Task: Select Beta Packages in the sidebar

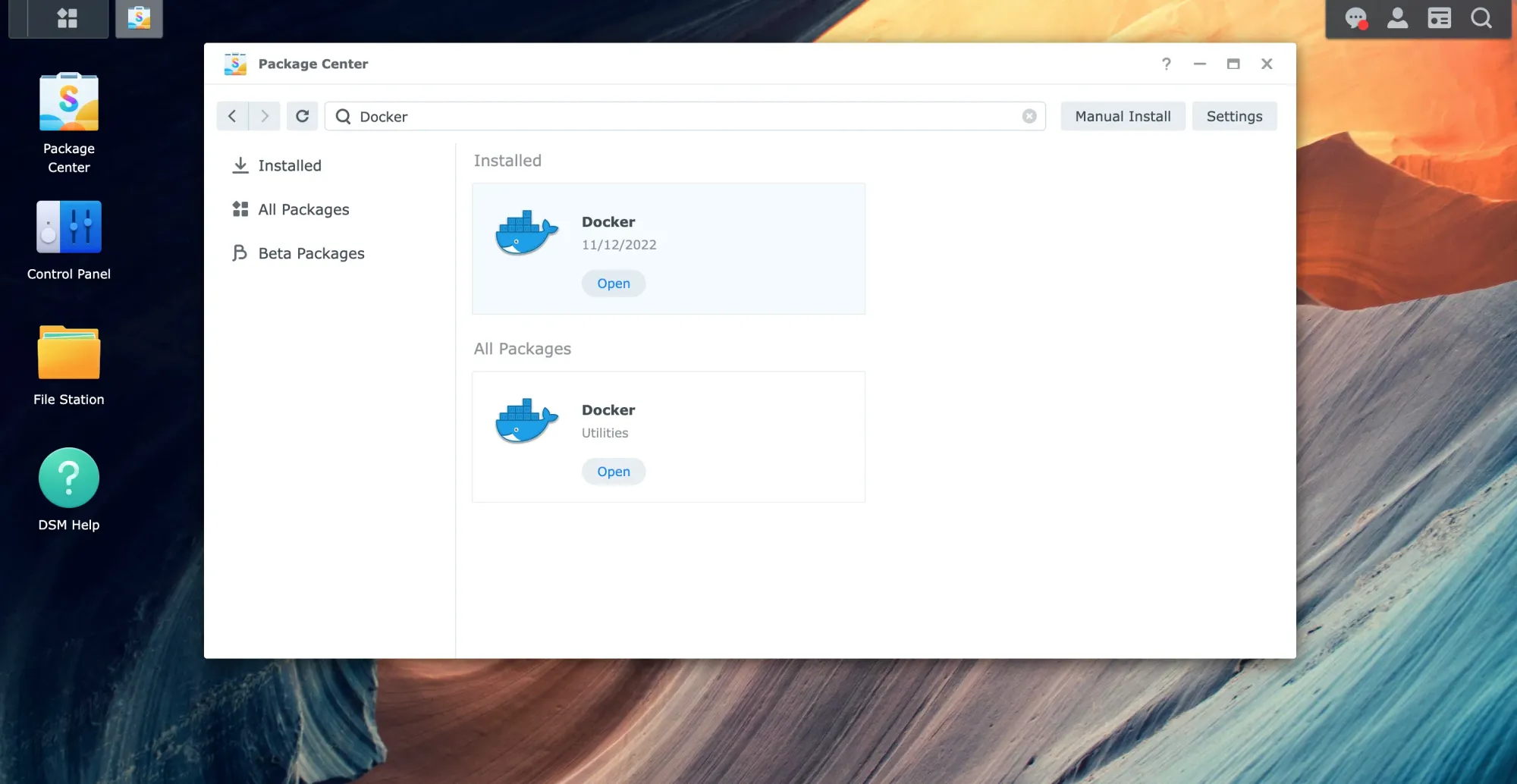Action: click(x=311, y=253)
